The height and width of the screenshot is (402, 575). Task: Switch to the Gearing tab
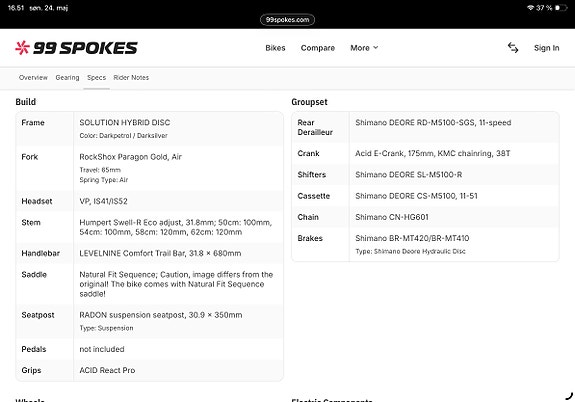(x=67, y=77)
